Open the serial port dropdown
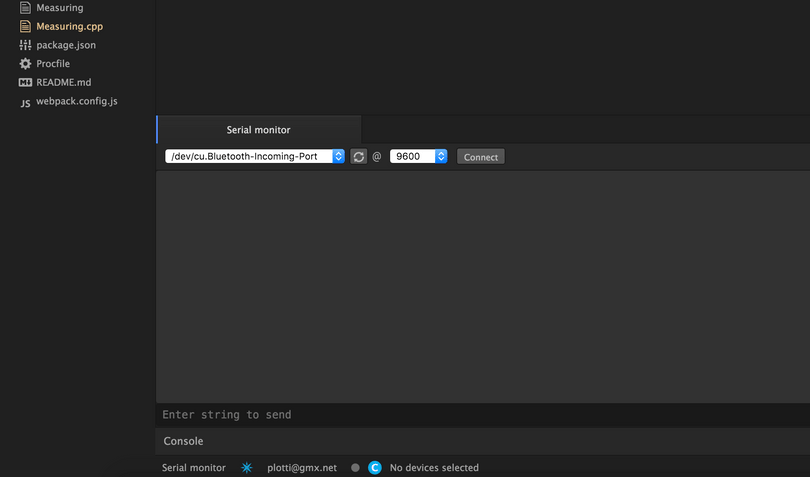This screenshot has height=477, width=810. tap(255, 156)
